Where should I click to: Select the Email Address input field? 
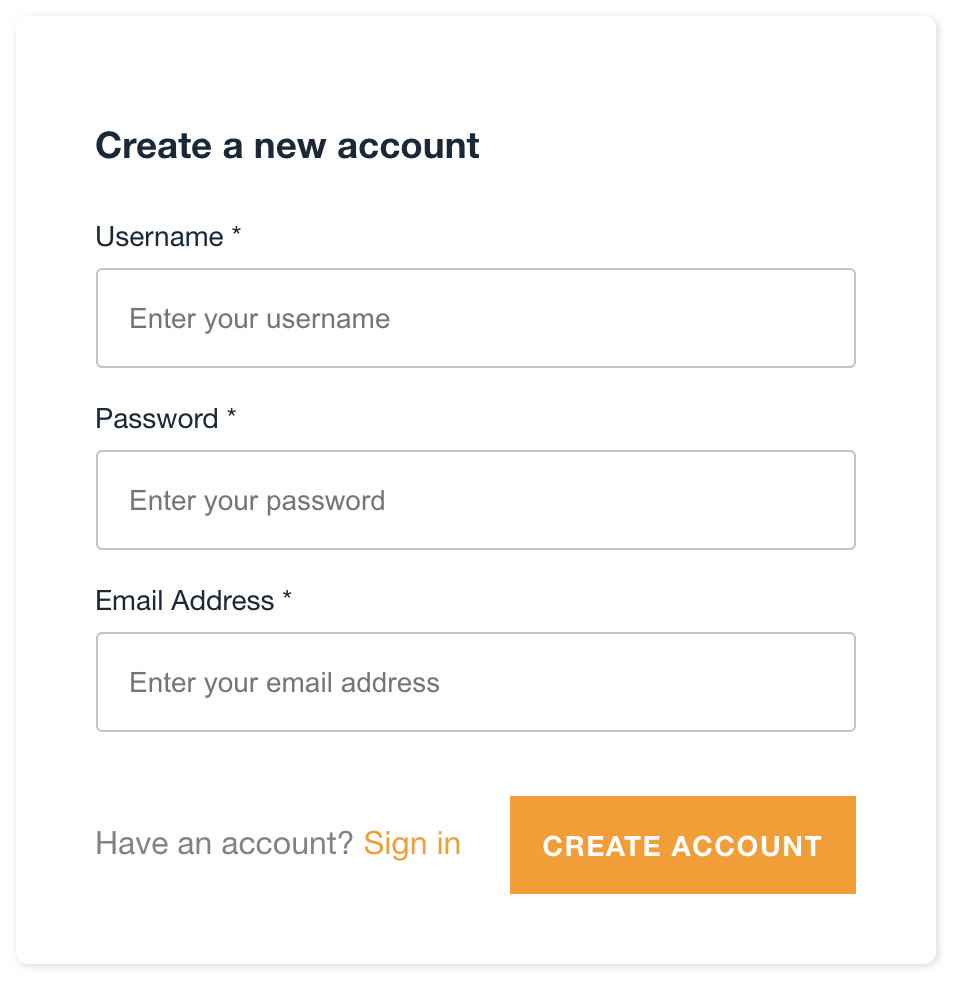click(x=475, y=682)
